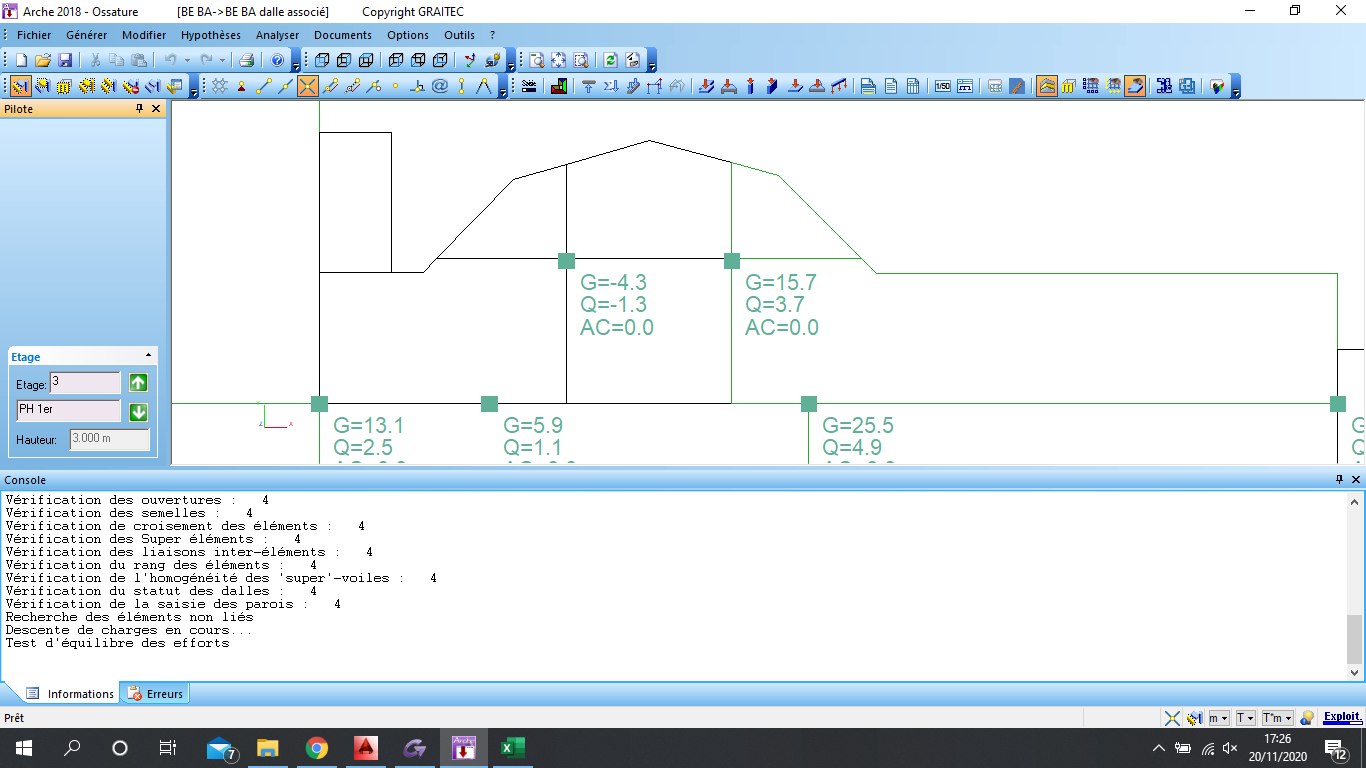Select the first 3D cube view icon
The height and width of the screenshot is (768, 1366).
point(322,60)
